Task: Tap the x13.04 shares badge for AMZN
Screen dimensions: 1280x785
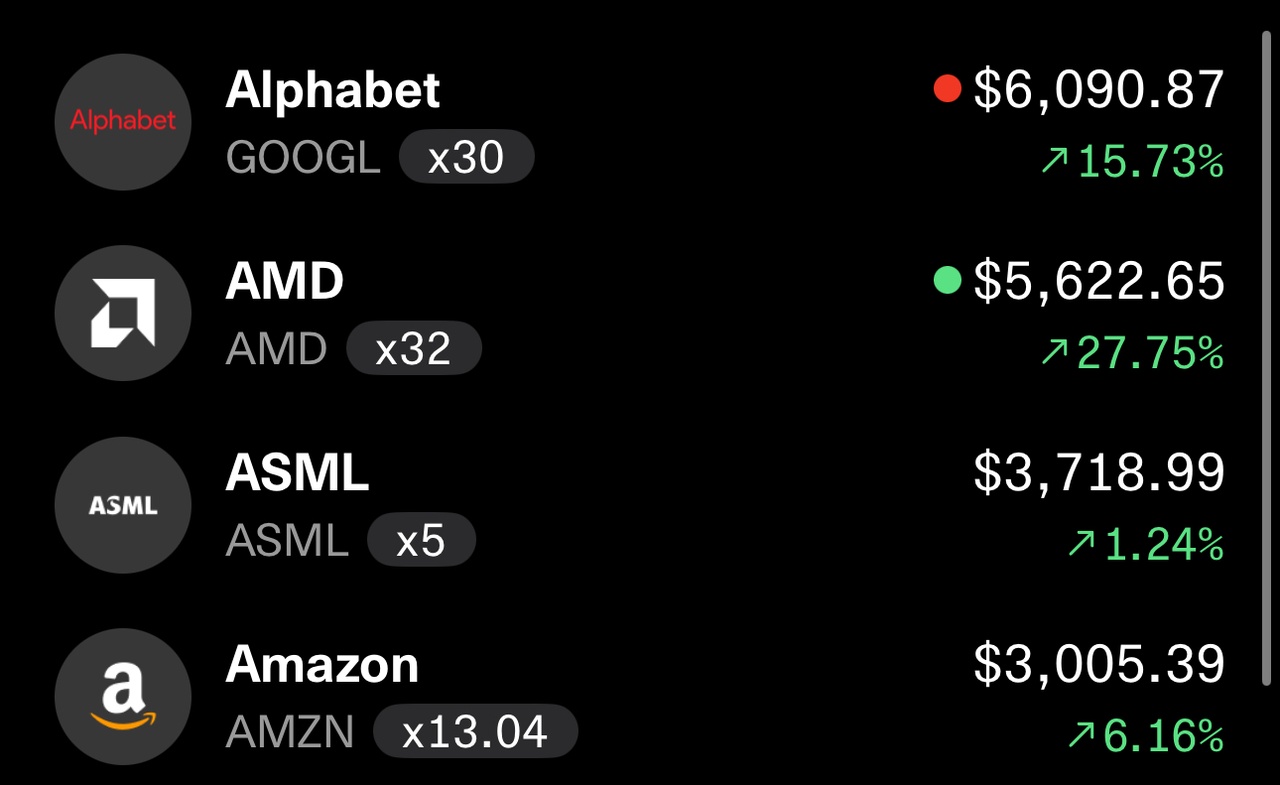Action: [475, 733]
